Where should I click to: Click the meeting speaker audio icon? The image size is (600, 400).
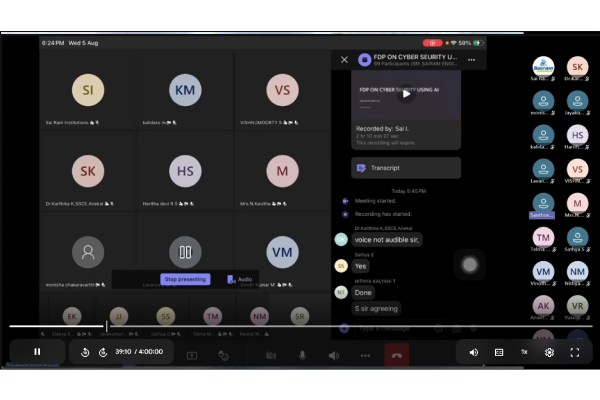[334, 356]
